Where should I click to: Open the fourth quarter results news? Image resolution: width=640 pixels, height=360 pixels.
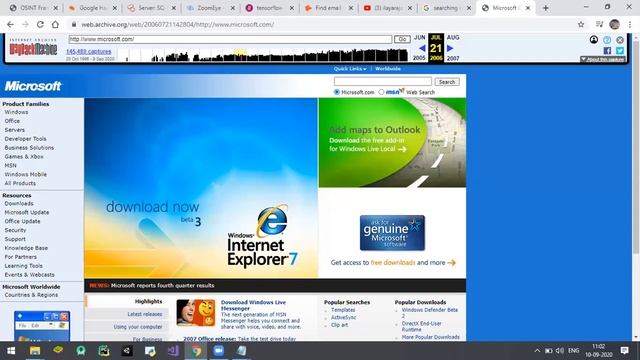162,285
